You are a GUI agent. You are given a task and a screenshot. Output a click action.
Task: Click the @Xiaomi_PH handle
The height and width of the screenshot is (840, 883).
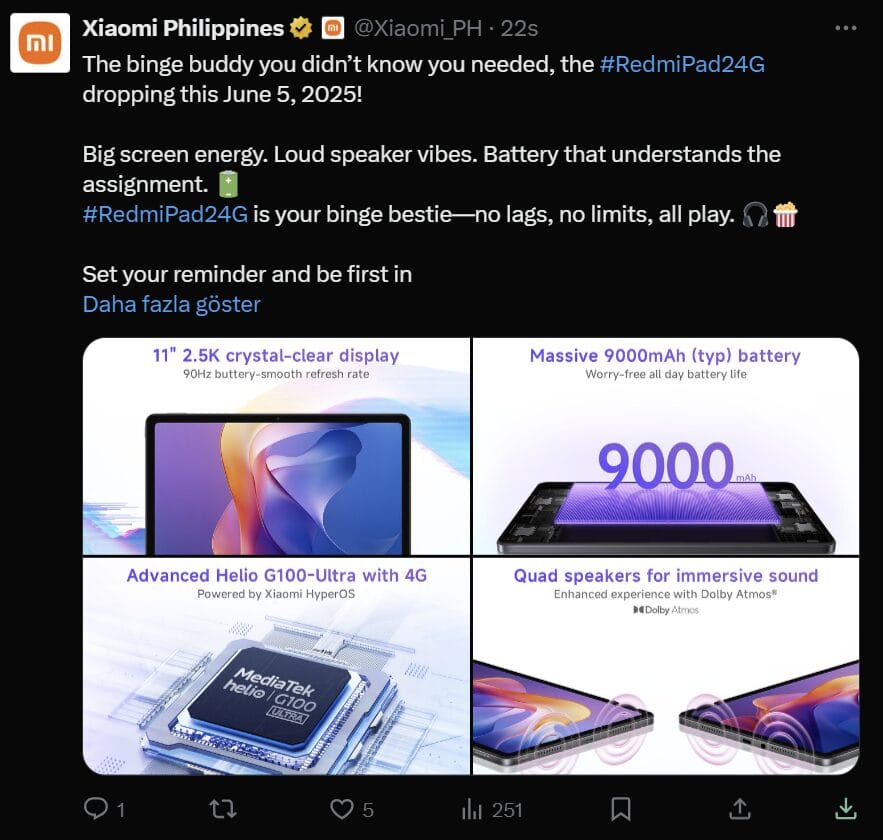417,29
